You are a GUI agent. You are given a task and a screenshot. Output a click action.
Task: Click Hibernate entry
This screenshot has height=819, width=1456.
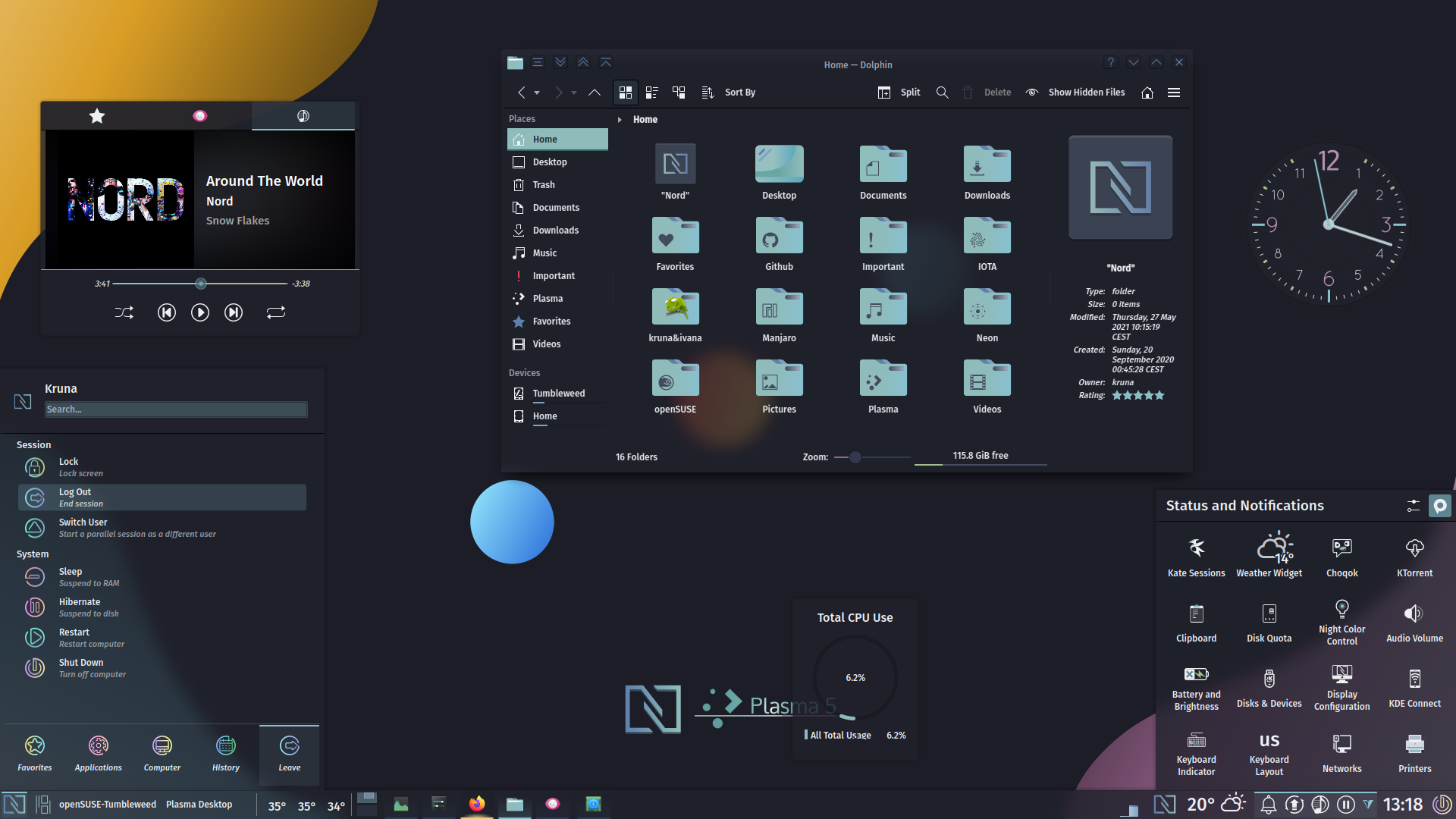(x=162, y=607)
